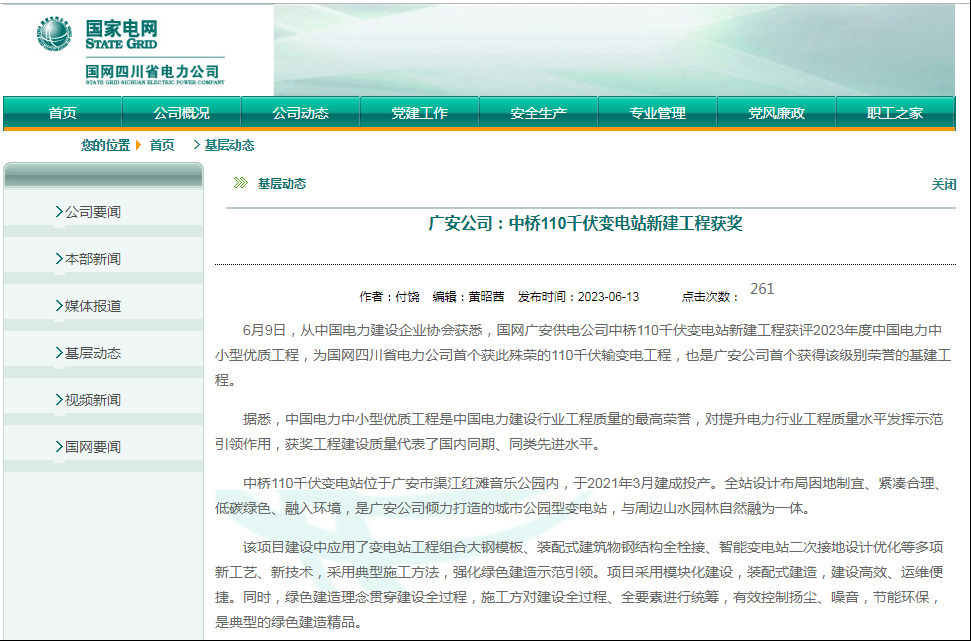971x641 pixels.
Task: Open the 首页 navigation tab
Action: (x=63, y=113)
